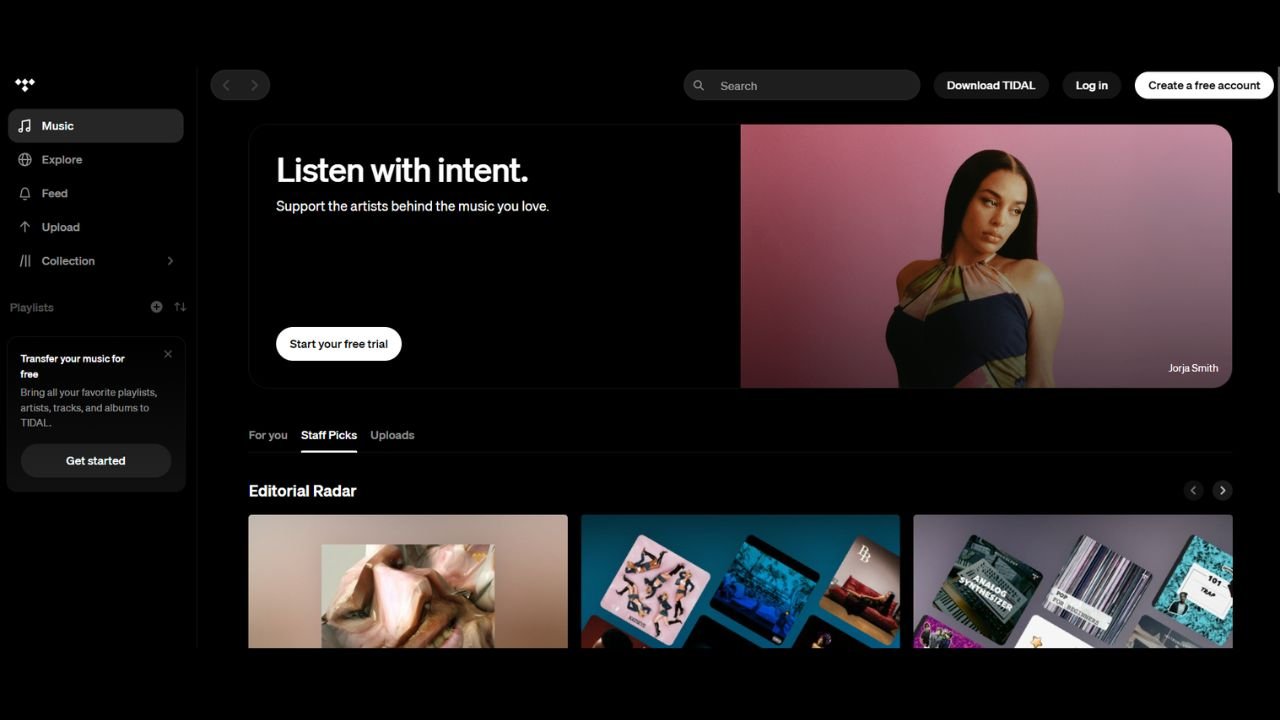The height and width of the screenshot is (720, 1280).
Task: Open the Collection sidebar entry
Action: 96,261
